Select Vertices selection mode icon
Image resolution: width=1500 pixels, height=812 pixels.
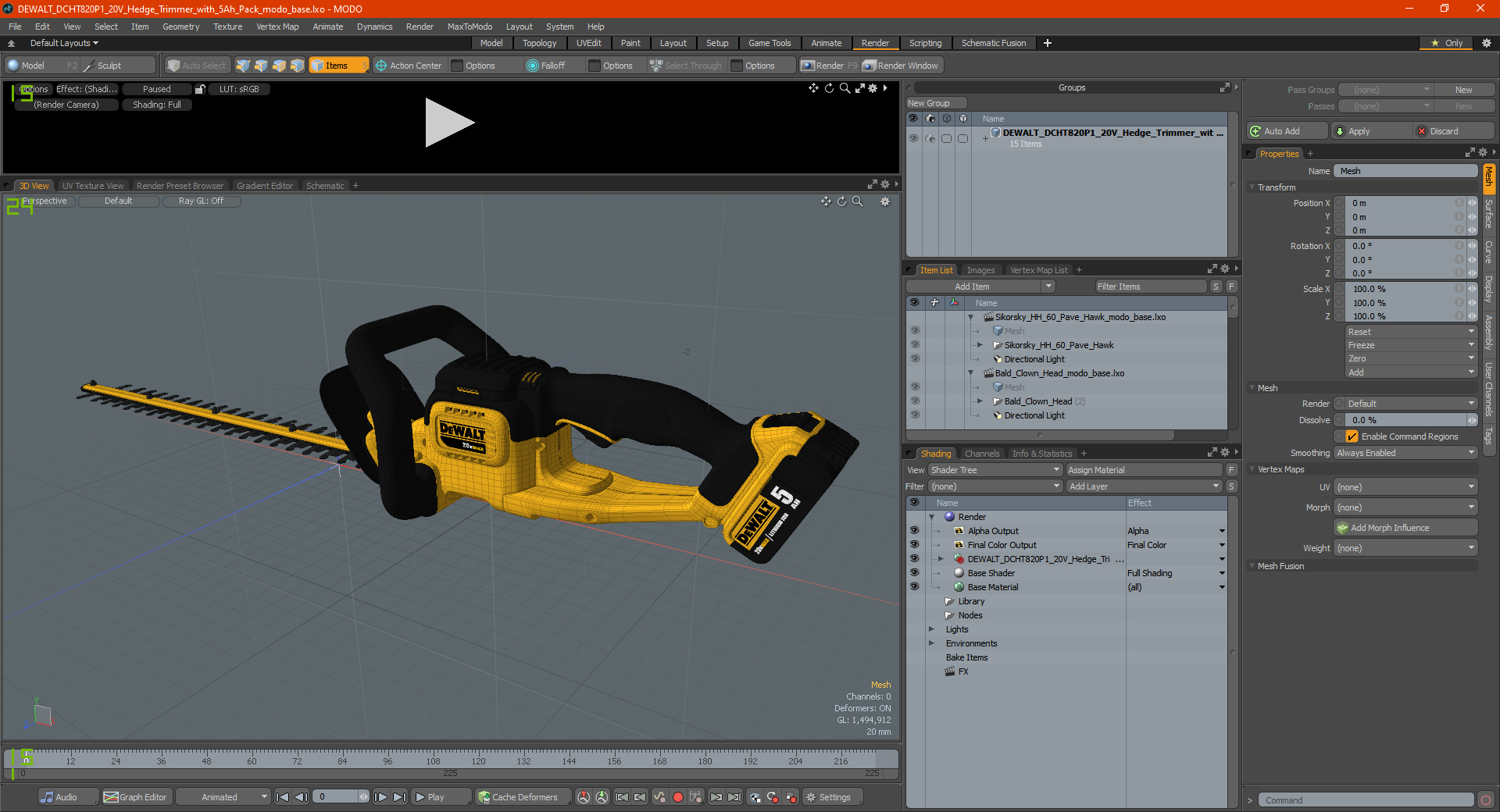coord(243,66)
